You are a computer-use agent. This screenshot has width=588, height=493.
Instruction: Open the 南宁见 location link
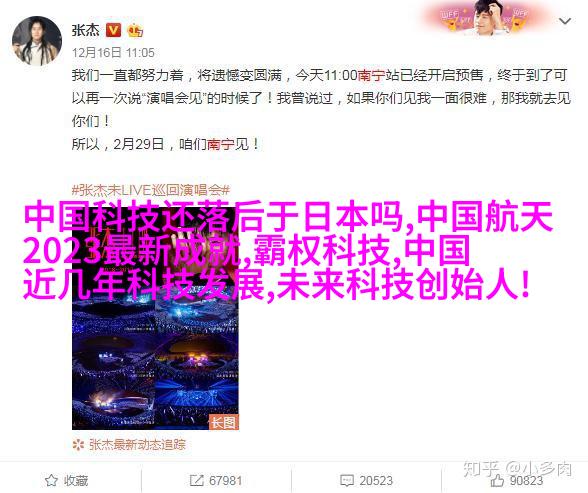(220, 144)
